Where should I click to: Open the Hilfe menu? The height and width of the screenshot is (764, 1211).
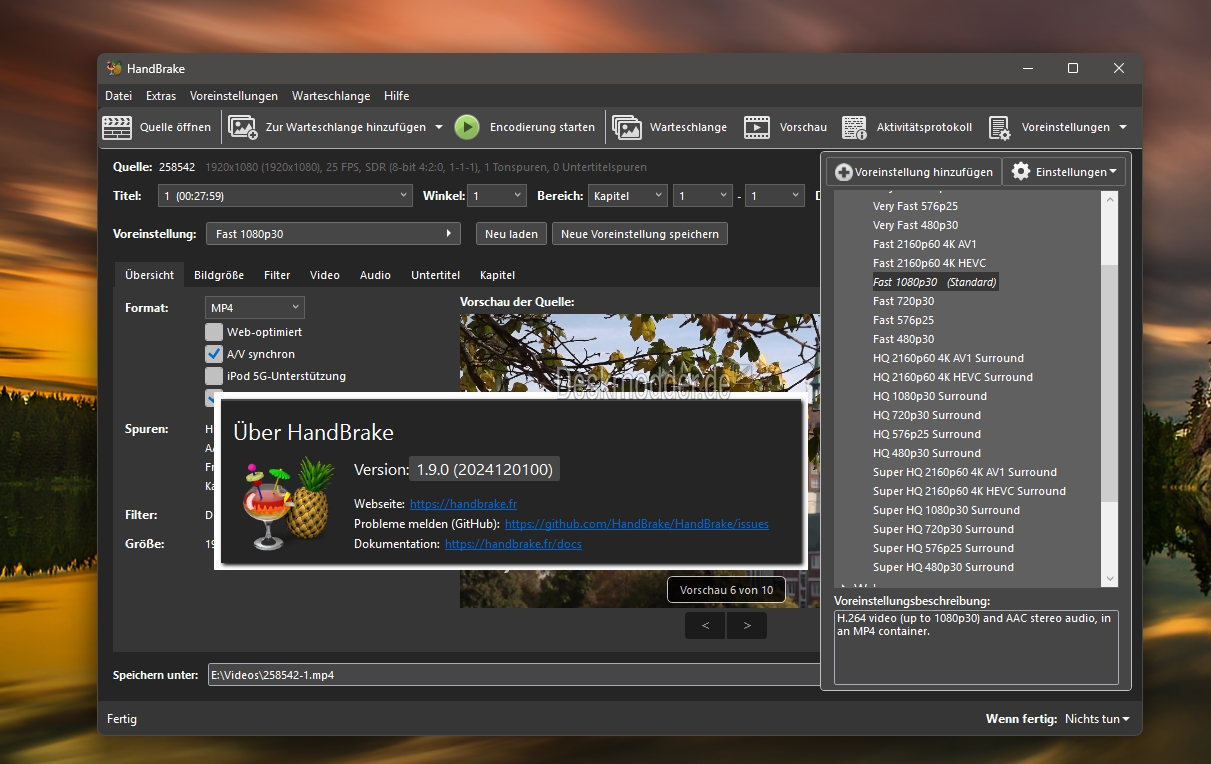[396, 96]
